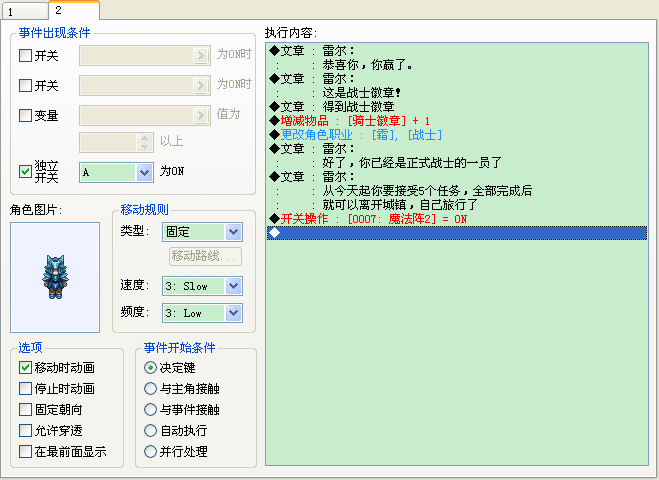Select the 更改角色职业 [霜], [战士] command
The image size is (659, 480).
[457, 135]
